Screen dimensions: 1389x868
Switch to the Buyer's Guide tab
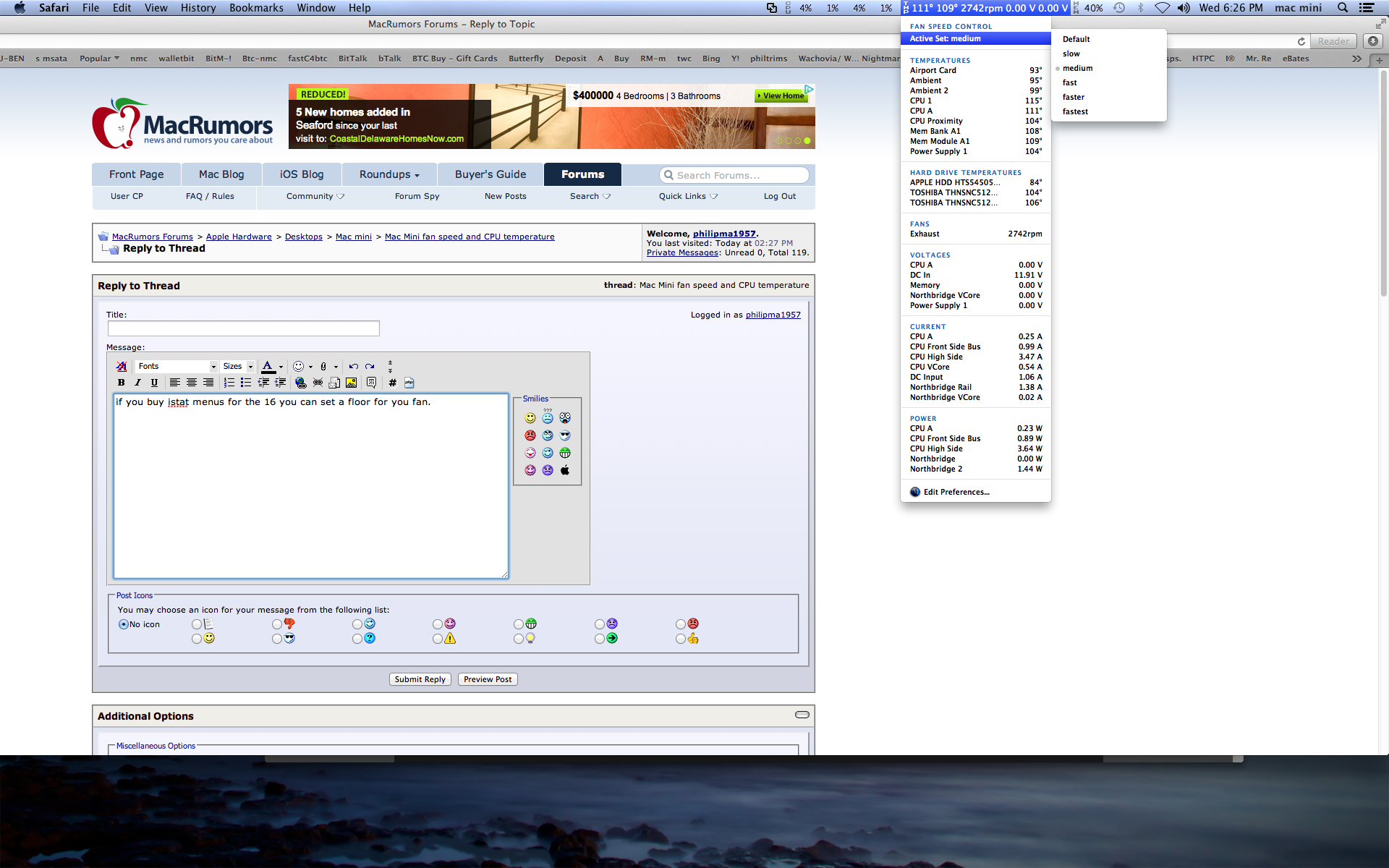(x=490, y=174)
